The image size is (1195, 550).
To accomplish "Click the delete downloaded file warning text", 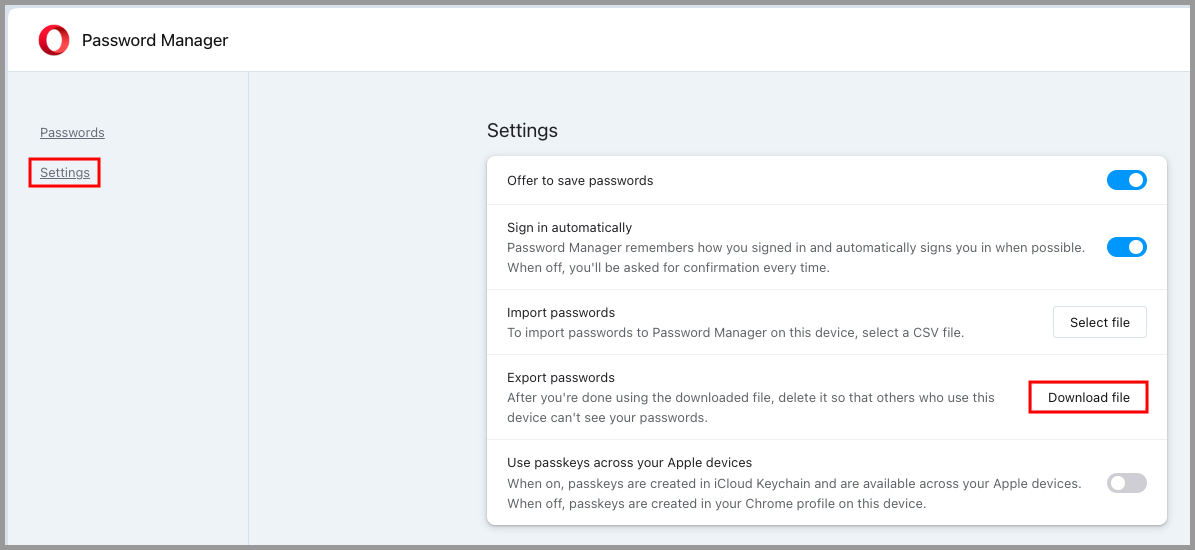I will (x=751, y=408).
